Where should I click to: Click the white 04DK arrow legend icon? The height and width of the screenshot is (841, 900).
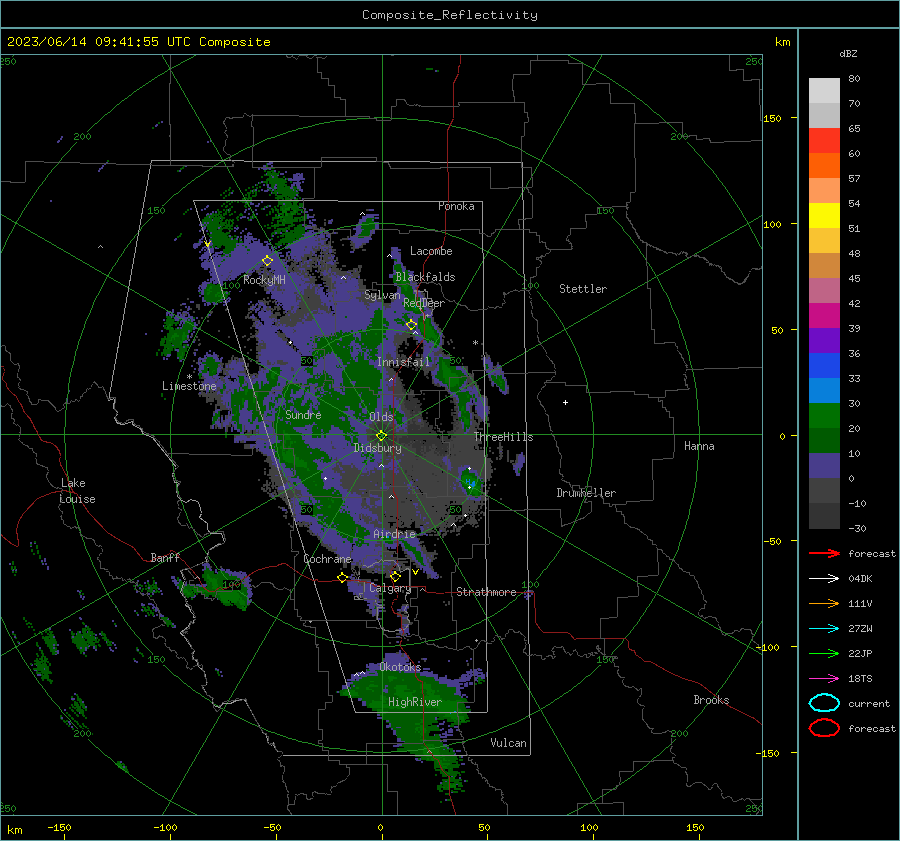tap(824, 579)
